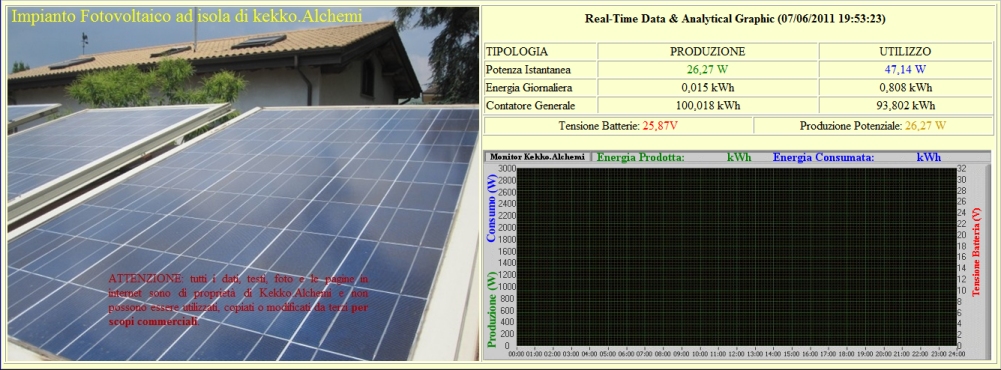This screenshot has width=1001, height=370.
Task: Click the PRODUZIONE column header
Action: pos(707,52)
